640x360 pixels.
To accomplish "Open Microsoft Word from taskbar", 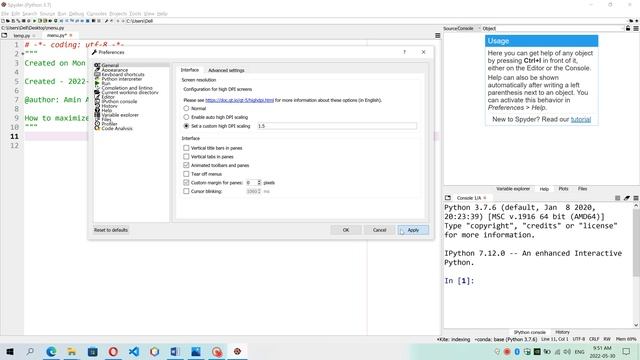I will [175, 351].
